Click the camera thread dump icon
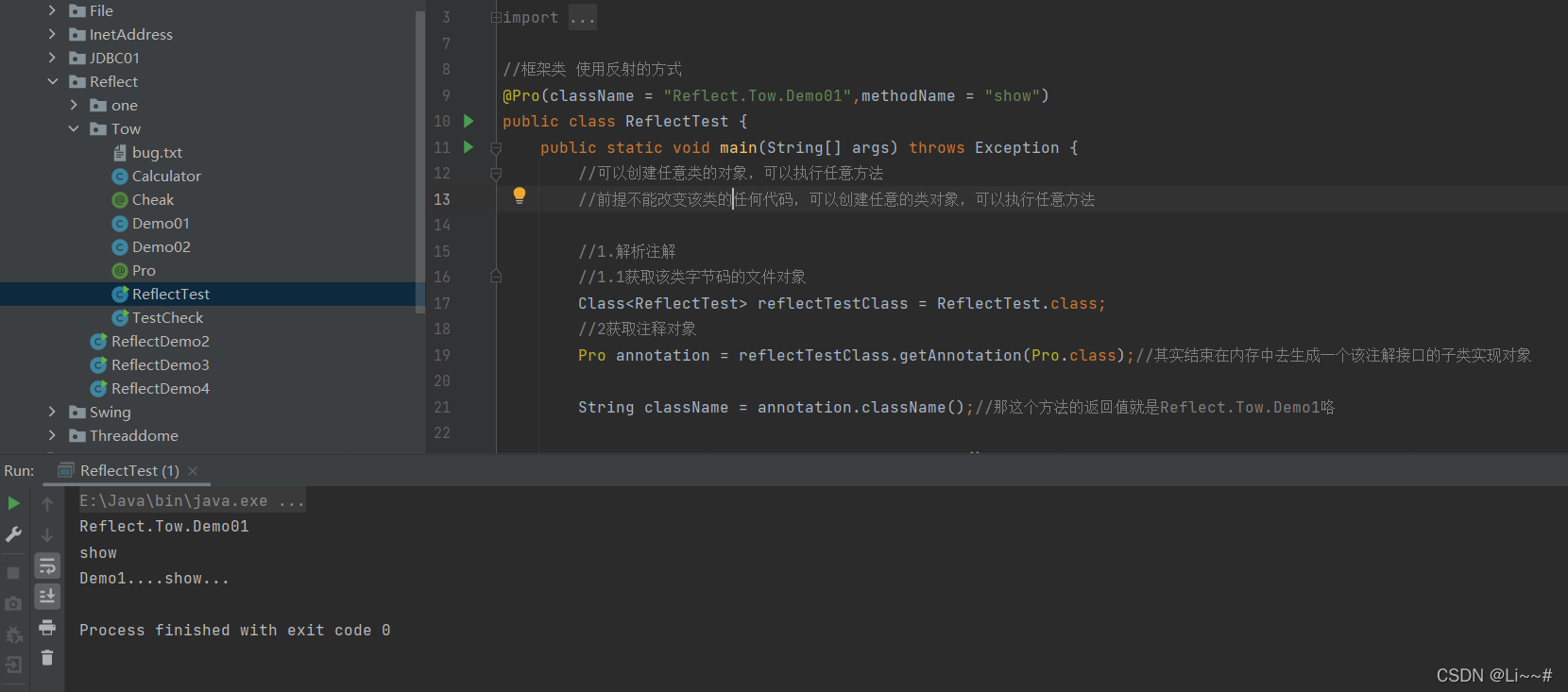The height and width of the screenshot is (692, 1568). point(13,603)
